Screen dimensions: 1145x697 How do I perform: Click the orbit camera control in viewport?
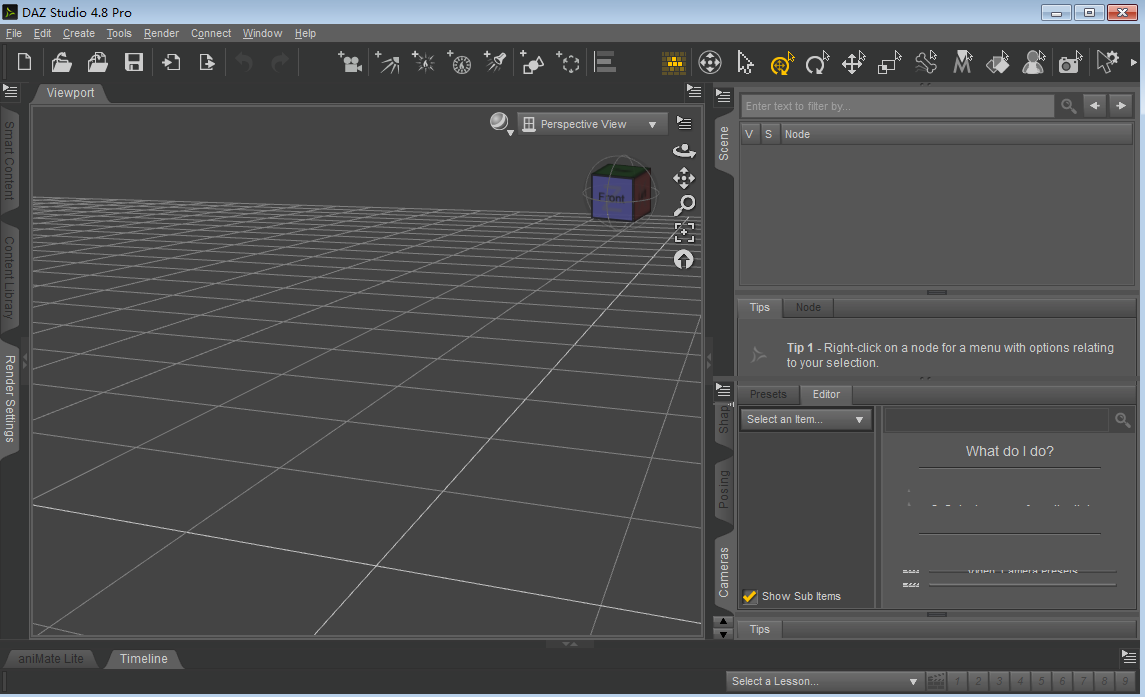pyautogui.click(x=684, y=151)
